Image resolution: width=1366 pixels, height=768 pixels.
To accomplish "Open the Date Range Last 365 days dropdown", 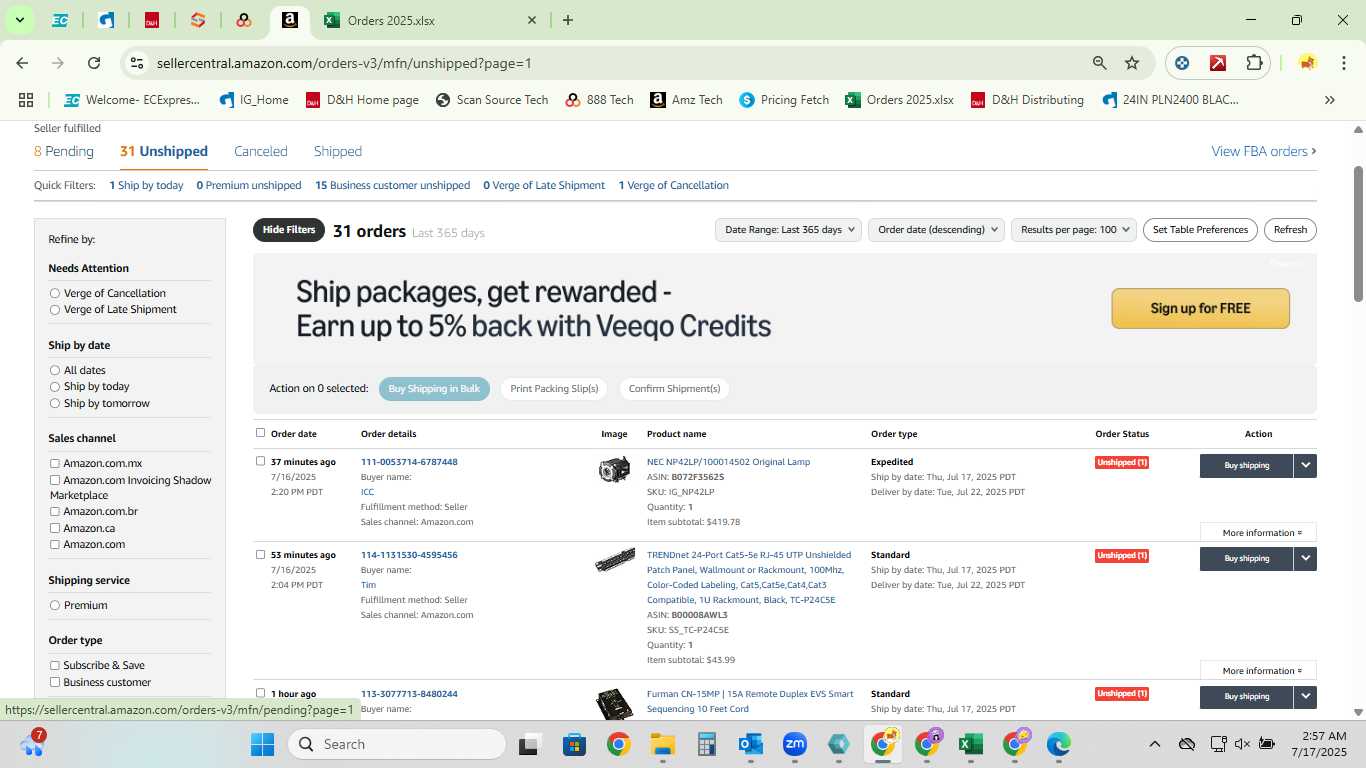I will point(789,230).
